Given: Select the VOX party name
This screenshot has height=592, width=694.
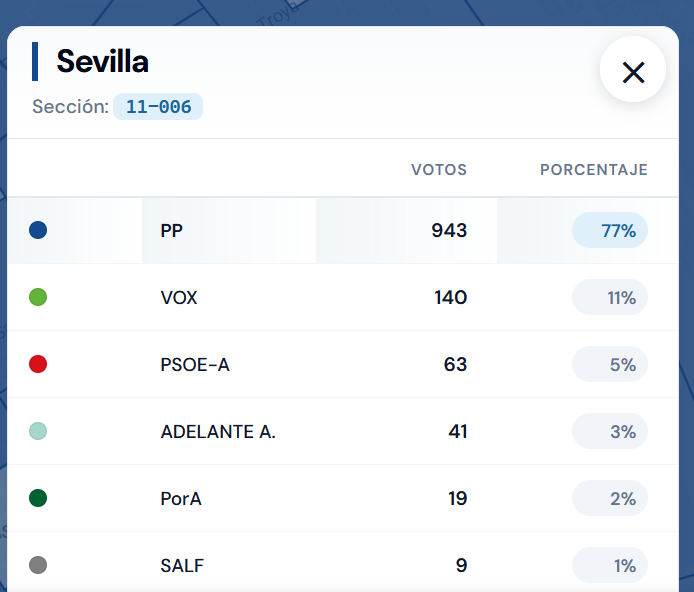Looking at the screenshot, I should click(x=179, y=297).
